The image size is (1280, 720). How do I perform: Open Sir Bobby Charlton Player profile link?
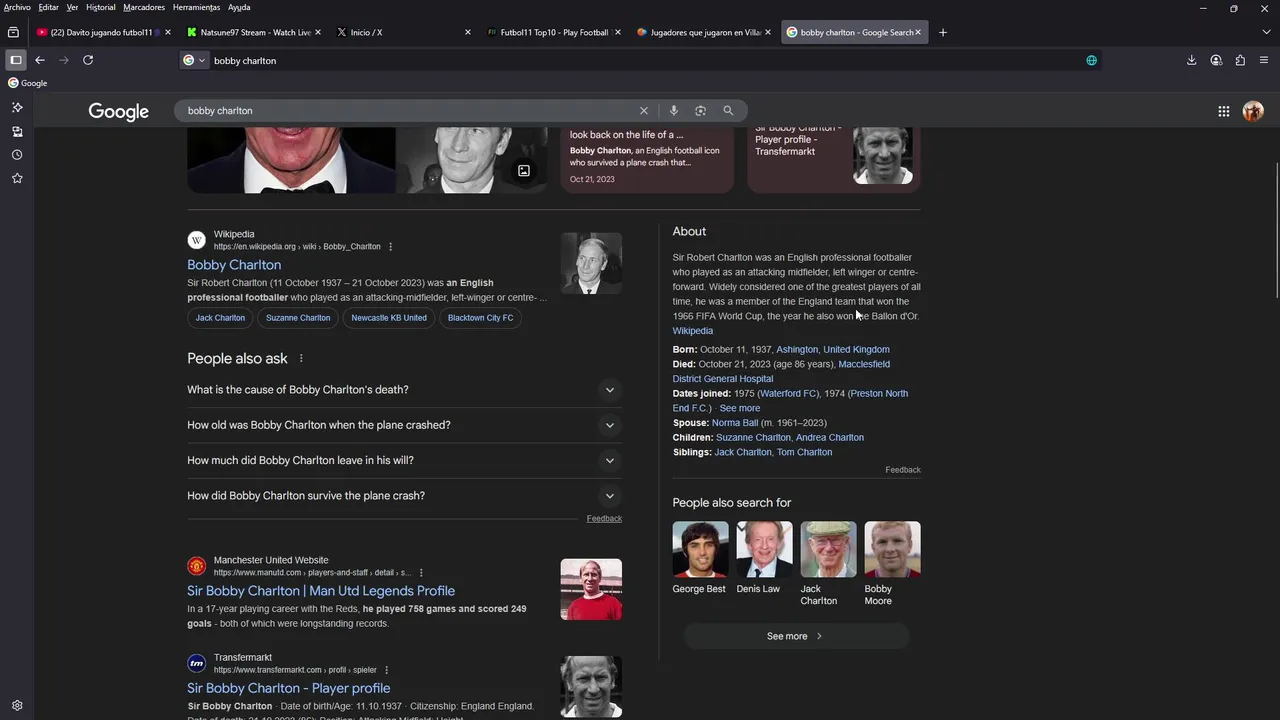click(x=289, y=688)
